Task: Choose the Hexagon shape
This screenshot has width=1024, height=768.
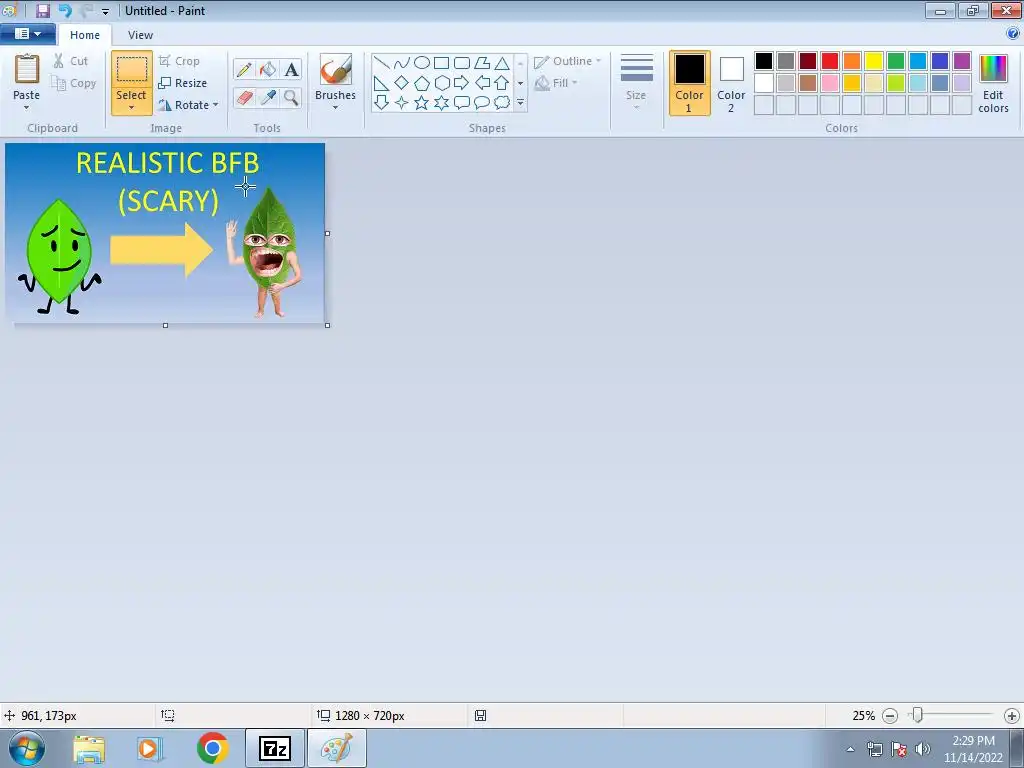Action: click(442, 83)
